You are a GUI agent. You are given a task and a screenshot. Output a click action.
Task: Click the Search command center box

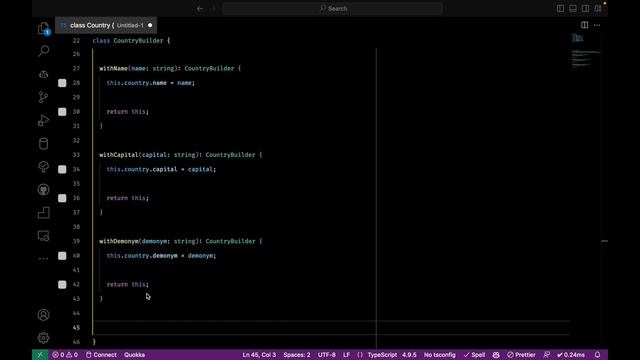click(332, 9)
